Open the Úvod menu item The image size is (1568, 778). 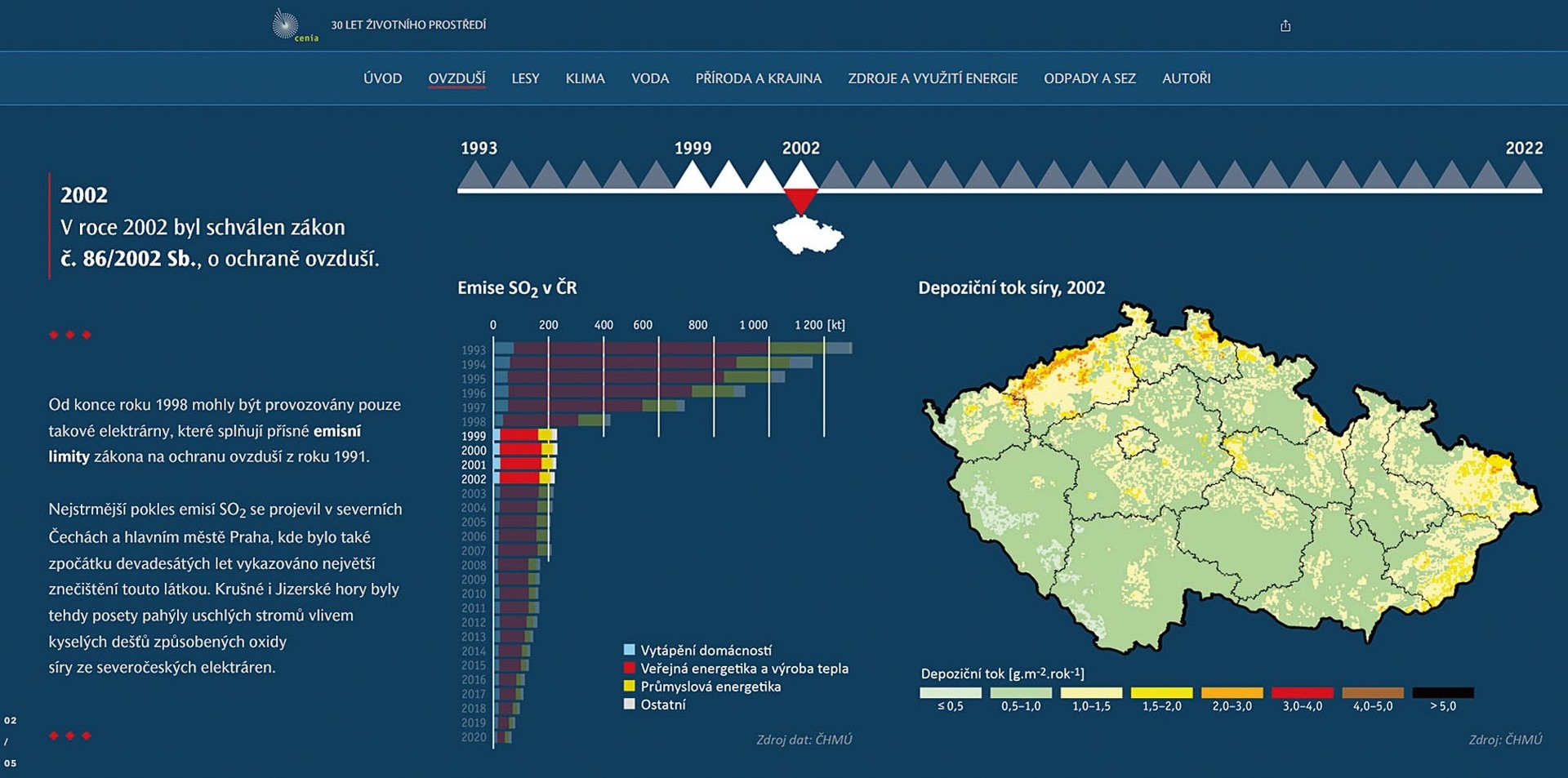382,78
